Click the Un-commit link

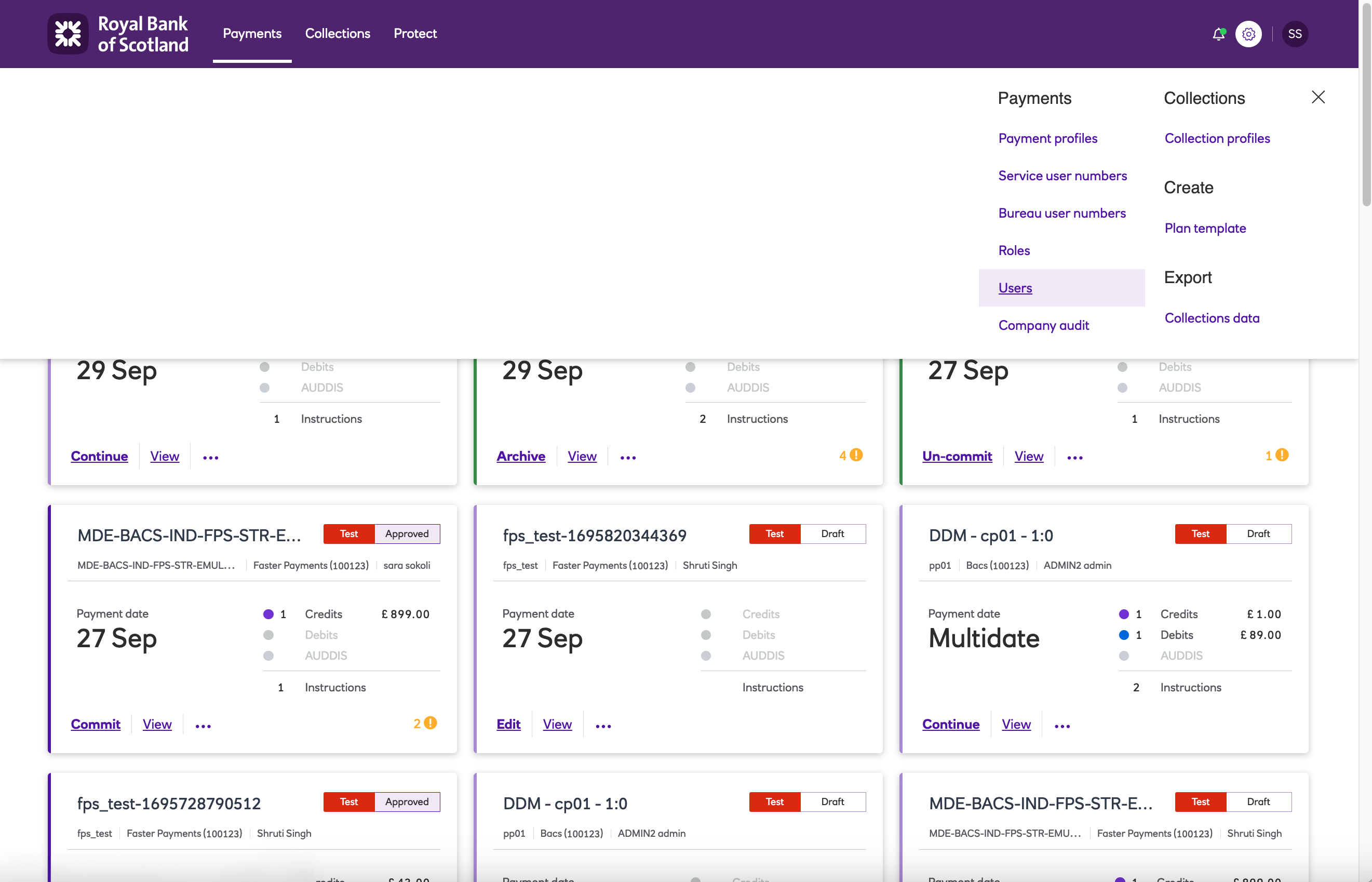tap(957, 456)
